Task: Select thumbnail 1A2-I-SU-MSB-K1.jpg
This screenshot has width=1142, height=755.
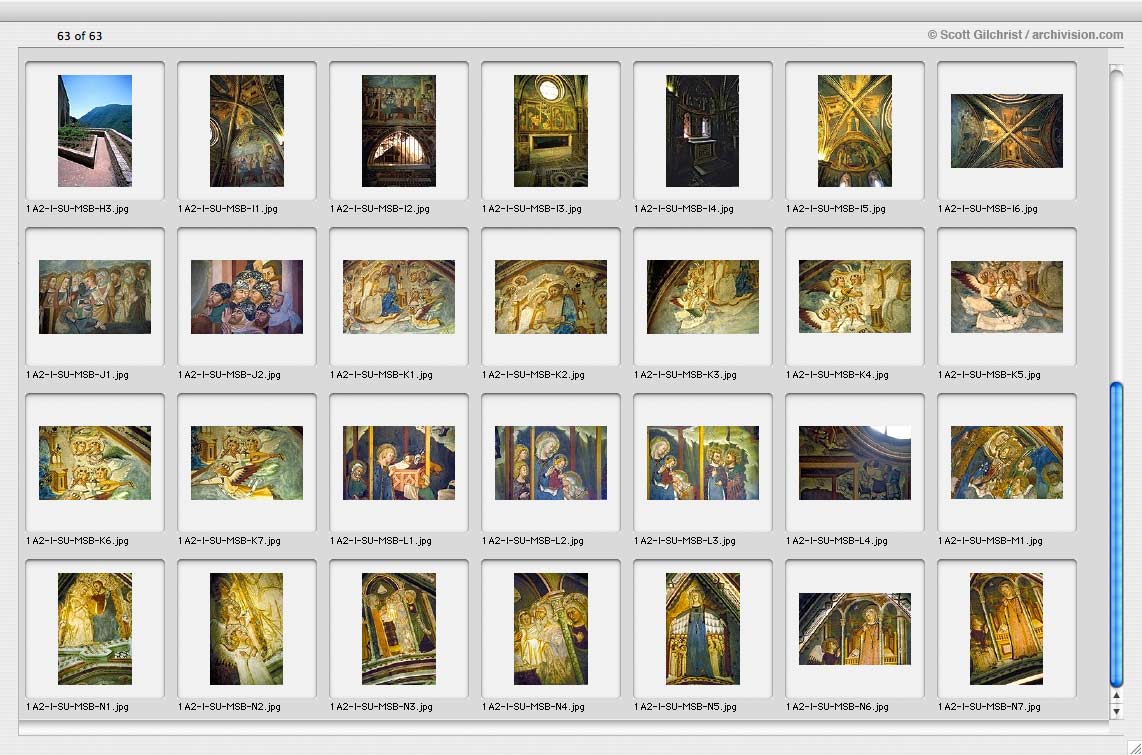Action: pyautogui.click(x=398, y=296)
